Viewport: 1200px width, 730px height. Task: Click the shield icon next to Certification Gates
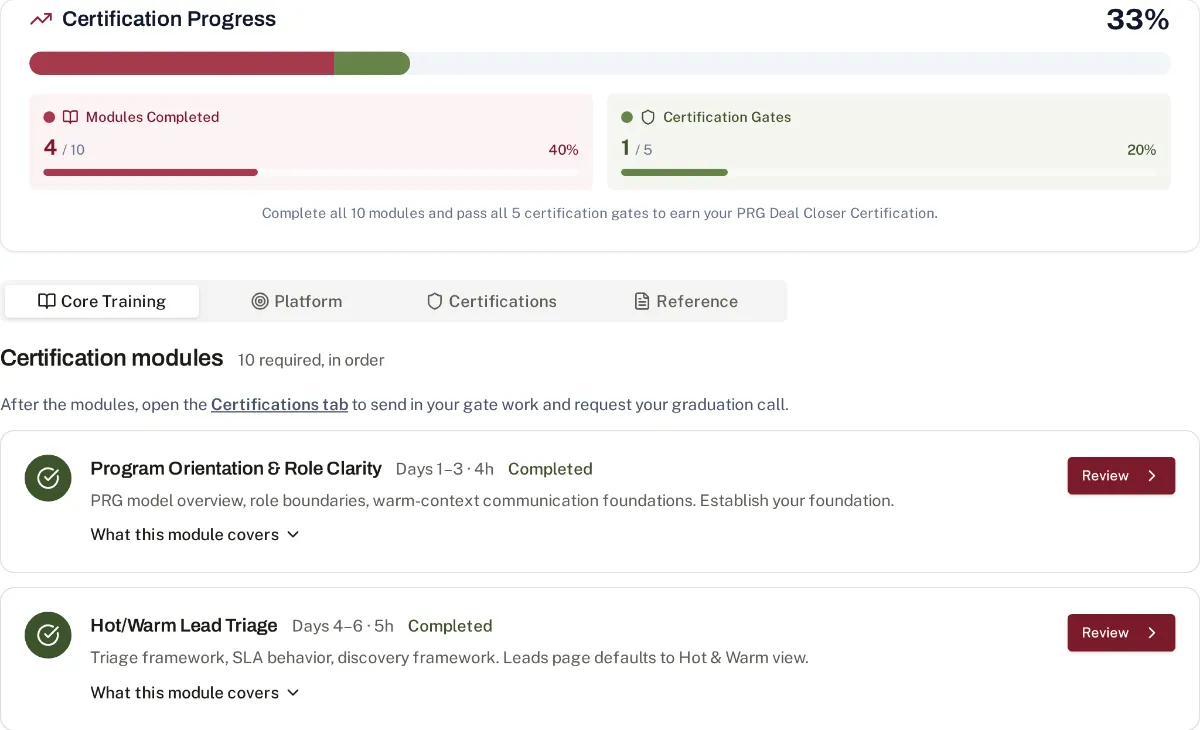[x=648, y=117]
